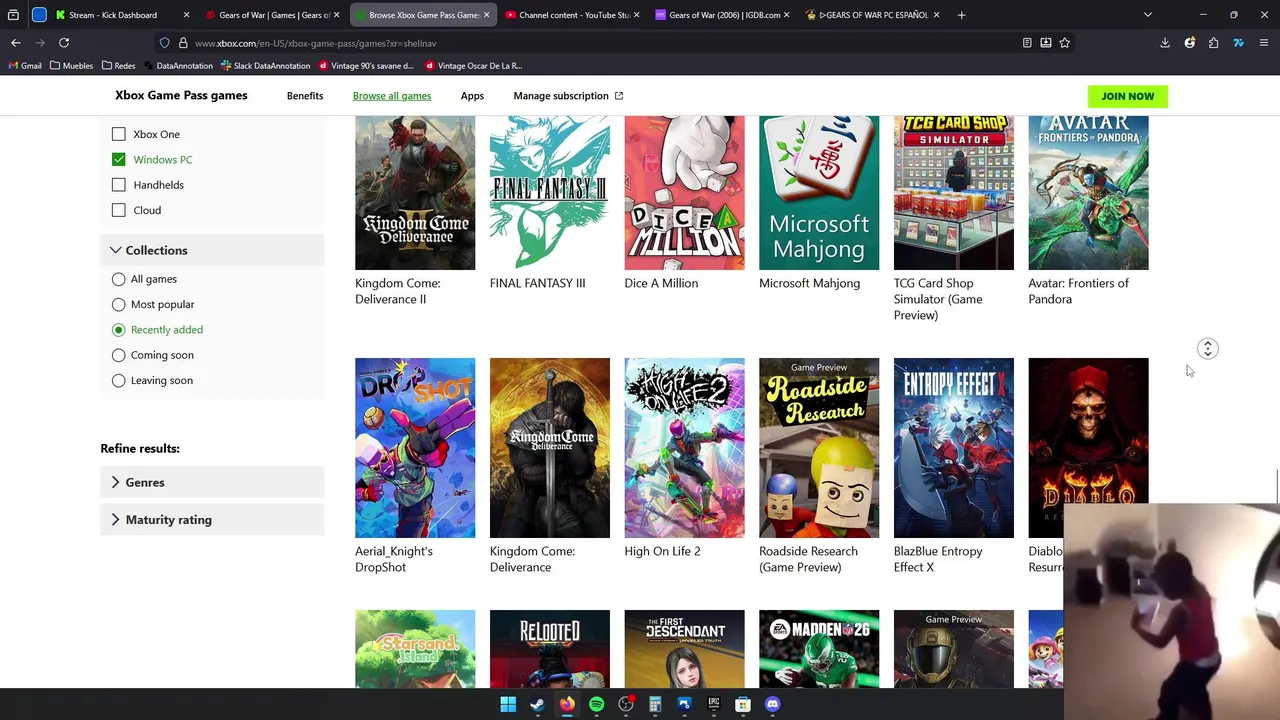The image size is (1280, 720).
Task: Open a new tab with the plus icon
Action: click(x=961, y=15)
